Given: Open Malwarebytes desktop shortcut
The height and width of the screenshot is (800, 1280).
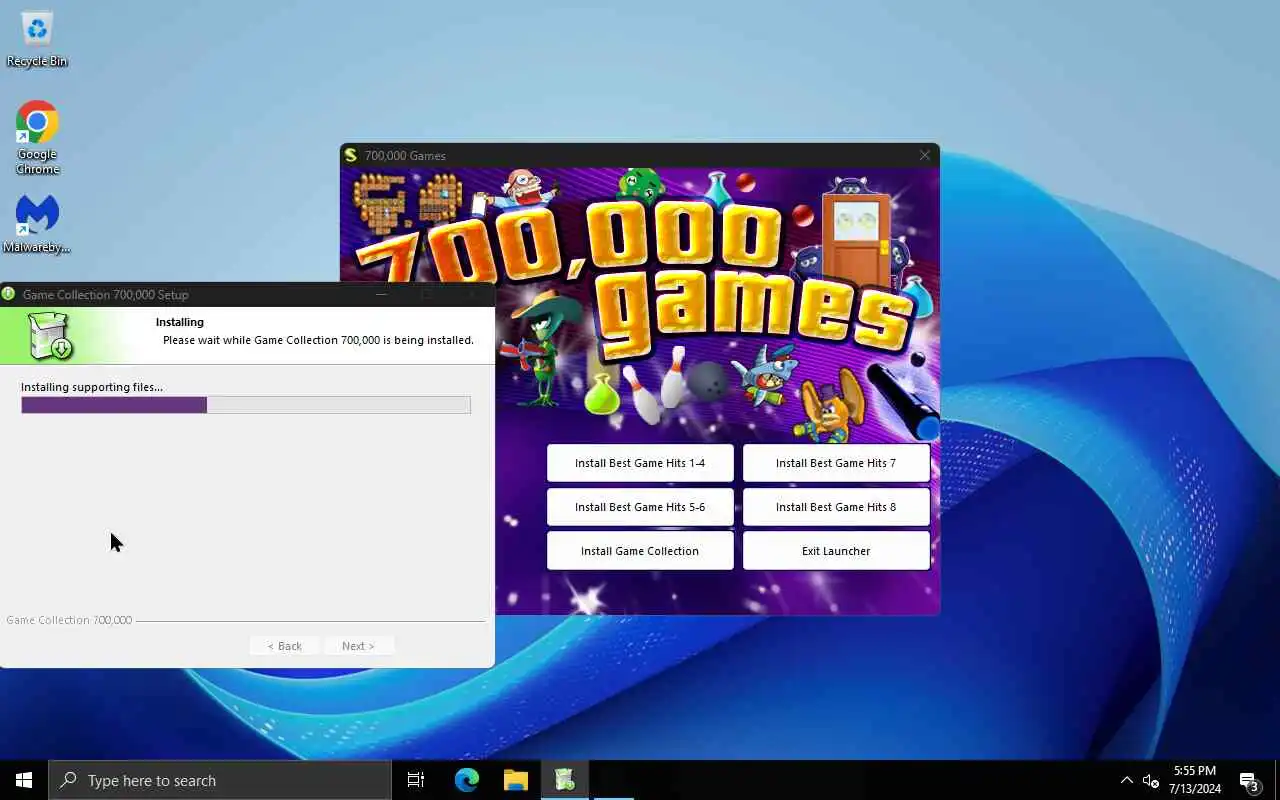Looking at the screenshot, I should 37,223.
